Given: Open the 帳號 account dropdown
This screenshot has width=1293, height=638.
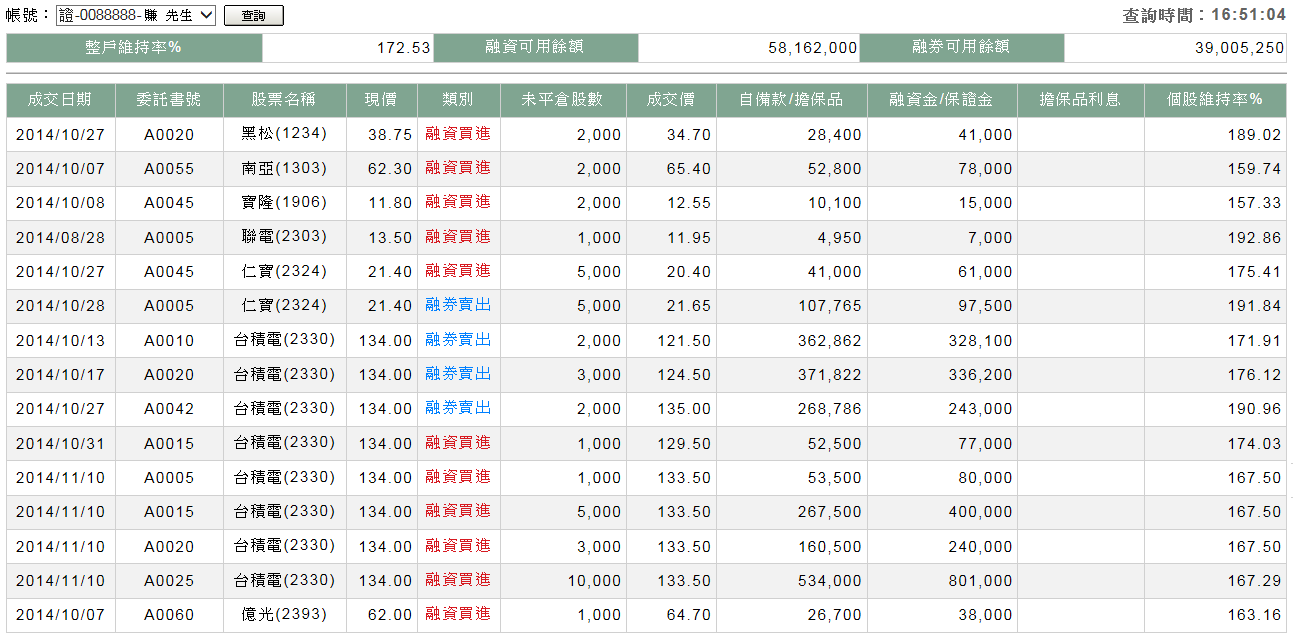Looking at the screenshot, I should click(x=136, y=15).
